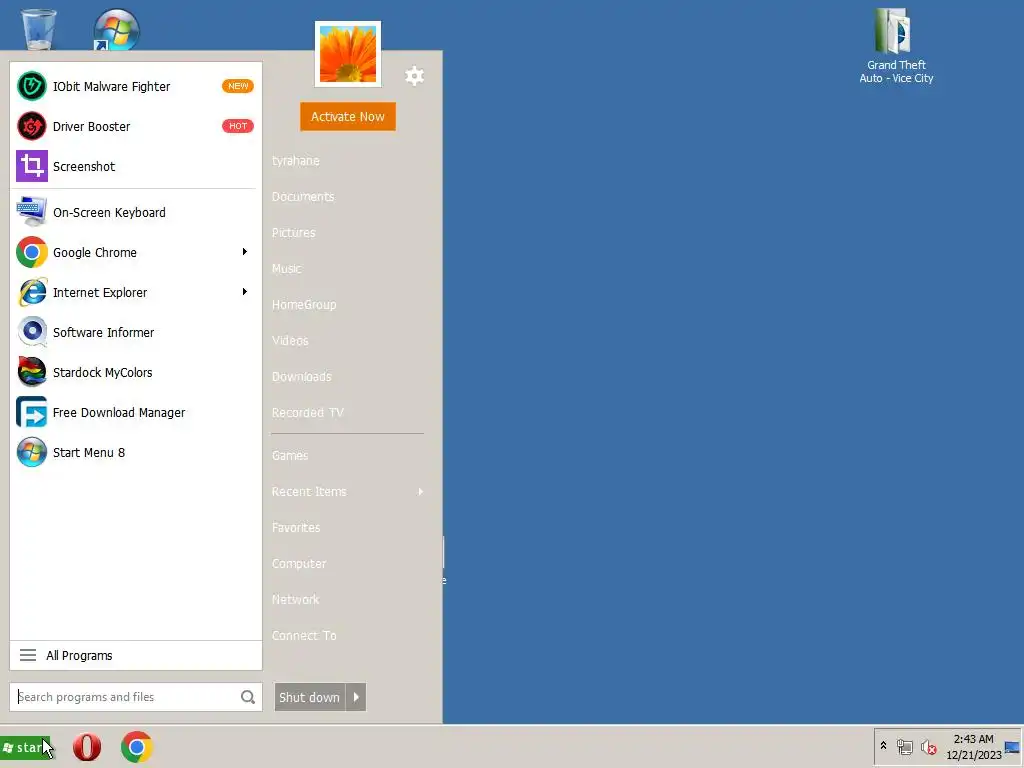The height and width of the screenshot is (768, 1024).
Task: Open Opera from the taskbar
Action: [87, 746]
